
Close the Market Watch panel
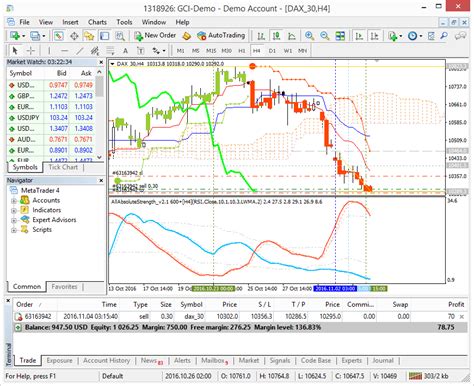(101, 62)
